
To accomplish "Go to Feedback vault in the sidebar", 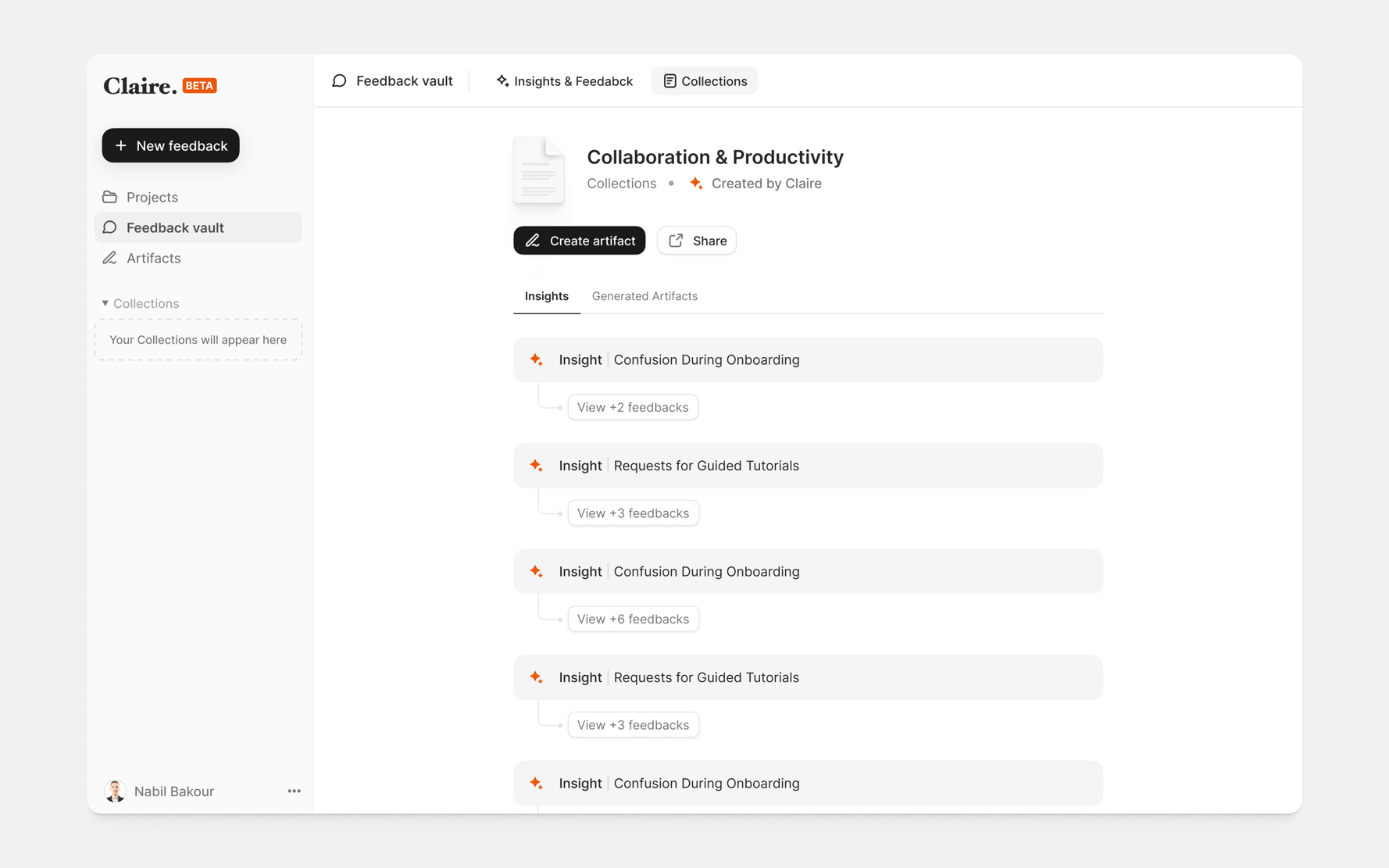I will pos(198,227).
